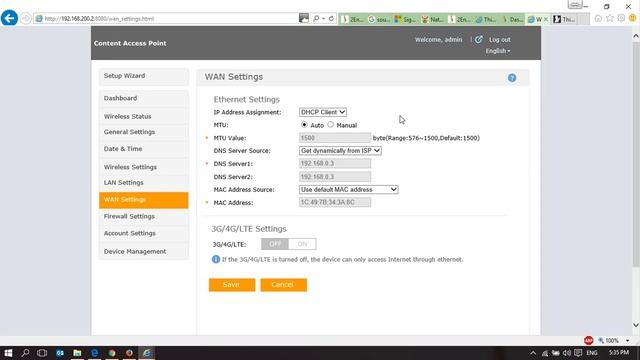Show hidden system tray icons chevron

coord(533,353)
